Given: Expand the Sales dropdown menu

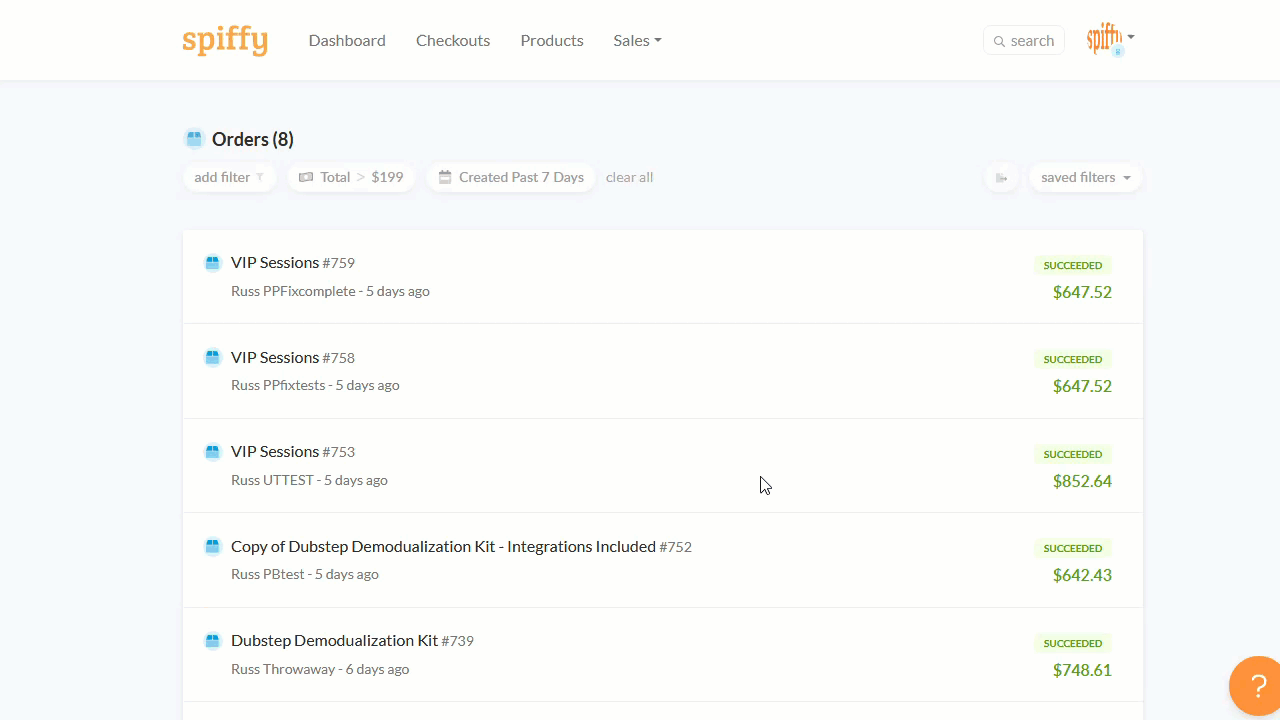Looking at the screenshot, I should point(638,41).
